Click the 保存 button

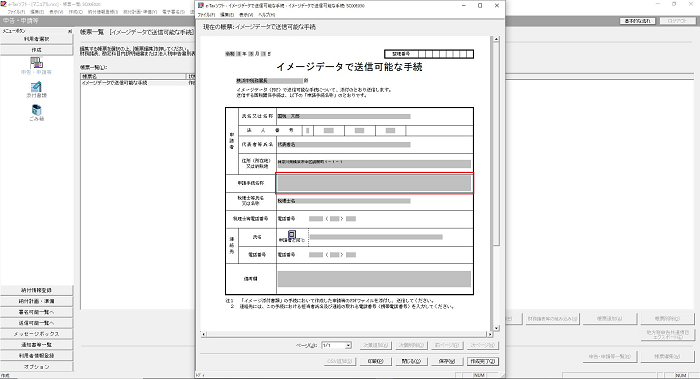click(446, 361)
